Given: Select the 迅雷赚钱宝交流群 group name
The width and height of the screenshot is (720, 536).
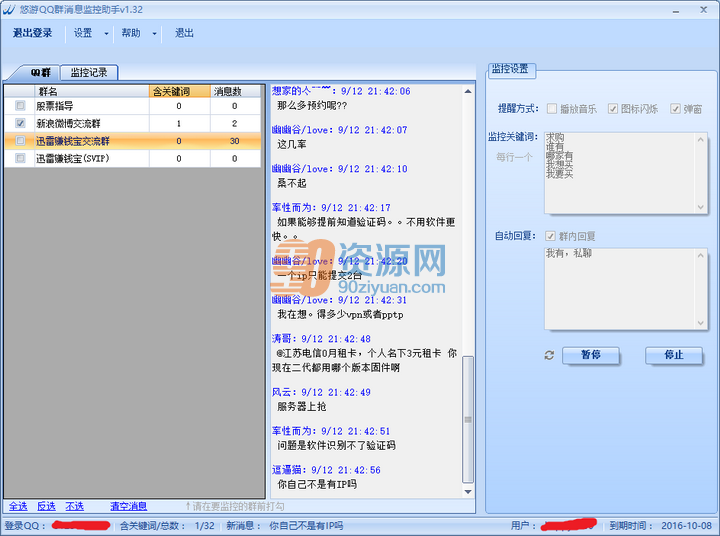Looking at the screenshot, I should tap(73, 141).
